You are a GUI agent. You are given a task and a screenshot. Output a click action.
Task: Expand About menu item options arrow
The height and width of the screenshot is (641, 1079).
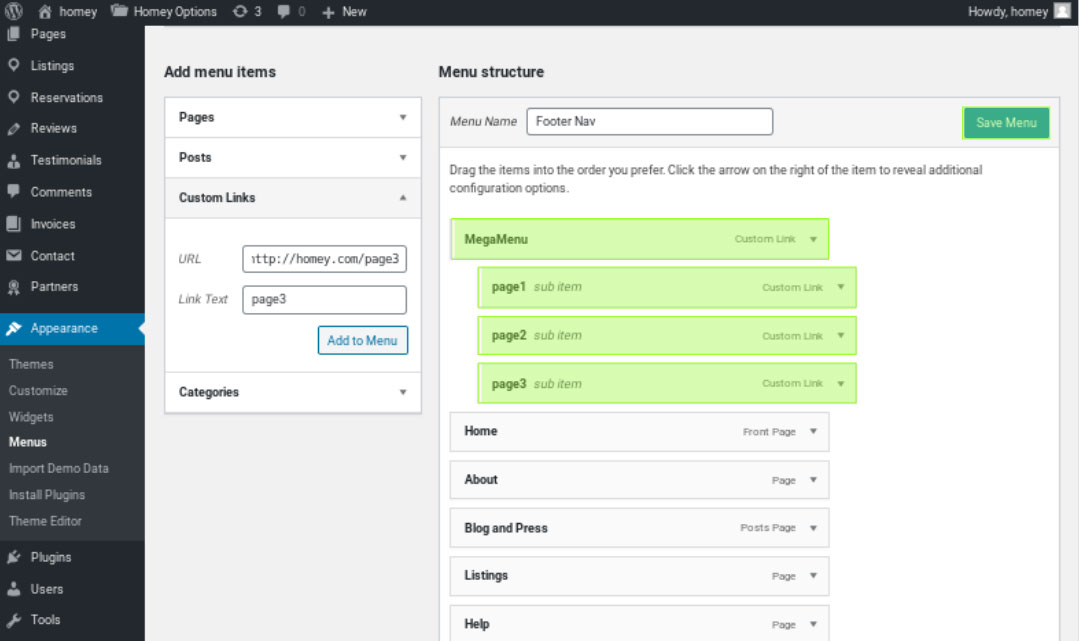[x=813, y=480]
